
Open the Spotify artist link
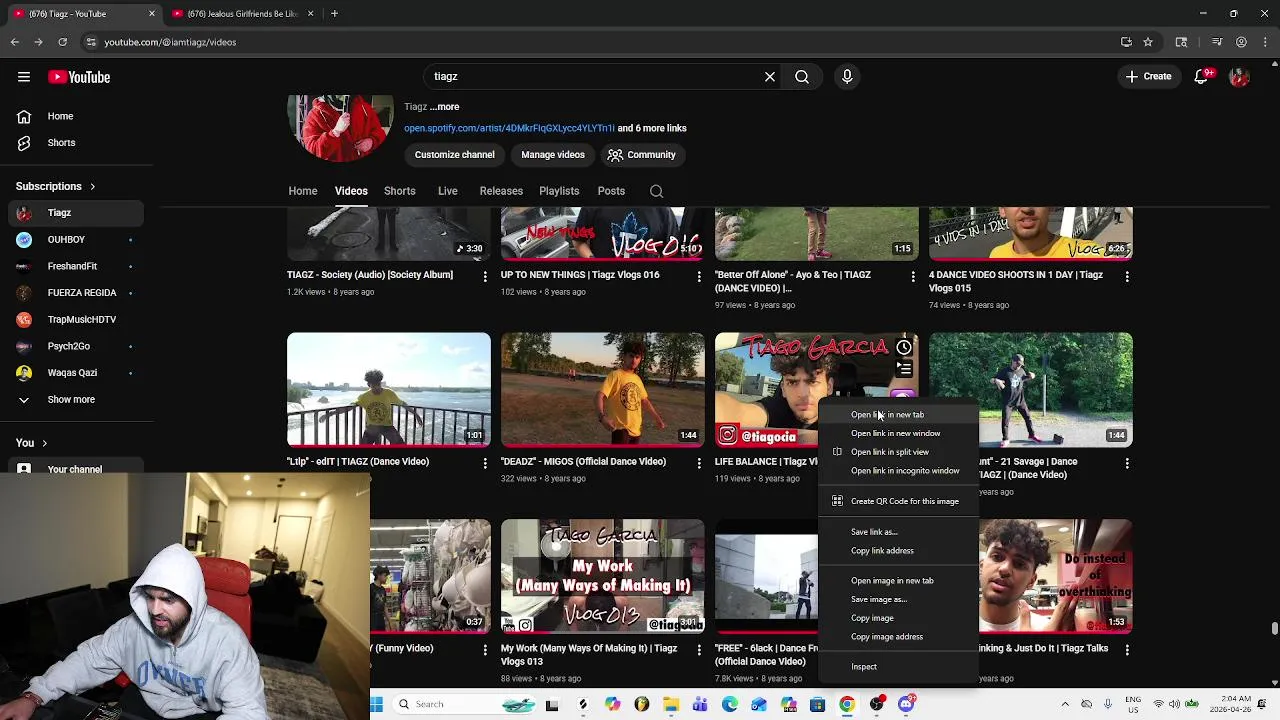tap(509, 129)
